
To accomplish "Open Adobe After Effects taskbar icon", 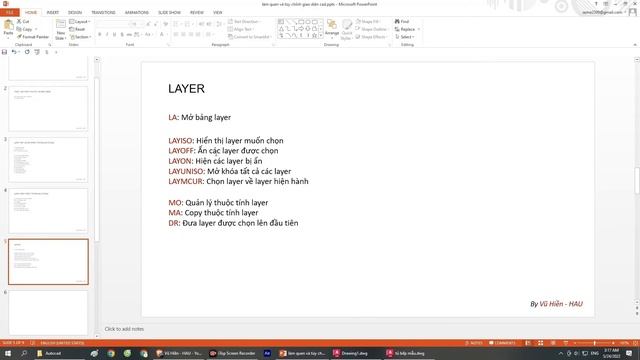I will point(267,353).
